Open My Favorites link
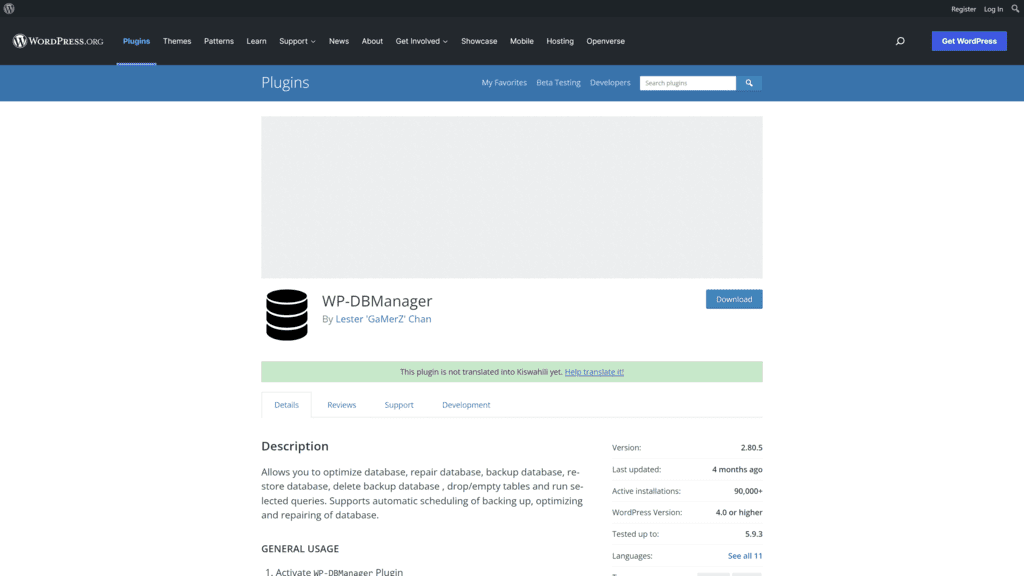This screenshot has width=1024, height=576. [504, 83]
